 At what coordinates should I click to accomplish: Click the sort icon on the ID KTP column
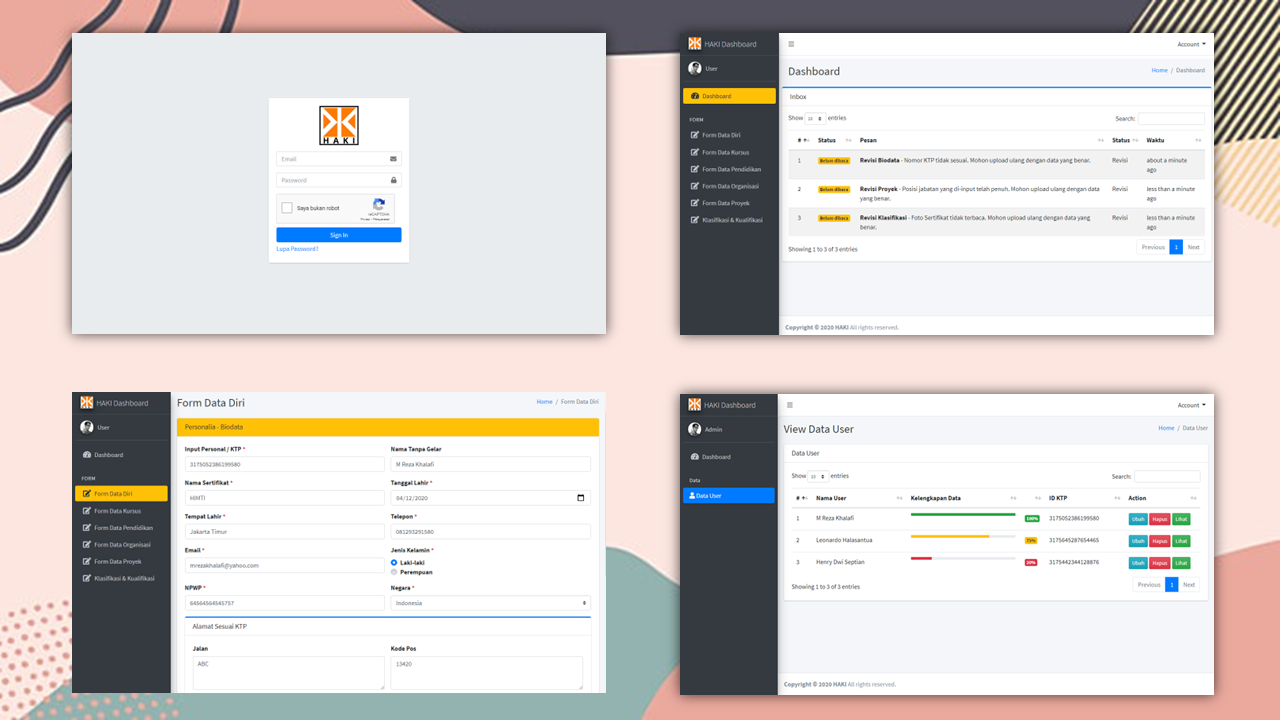(x=1117, y=498)
